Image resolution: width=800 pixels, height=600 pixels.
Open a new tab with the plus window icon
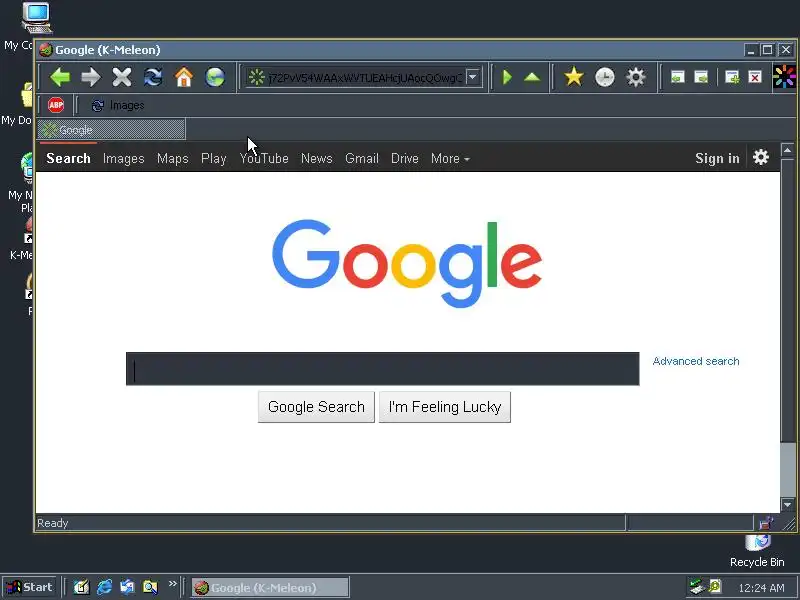(732, 77)
